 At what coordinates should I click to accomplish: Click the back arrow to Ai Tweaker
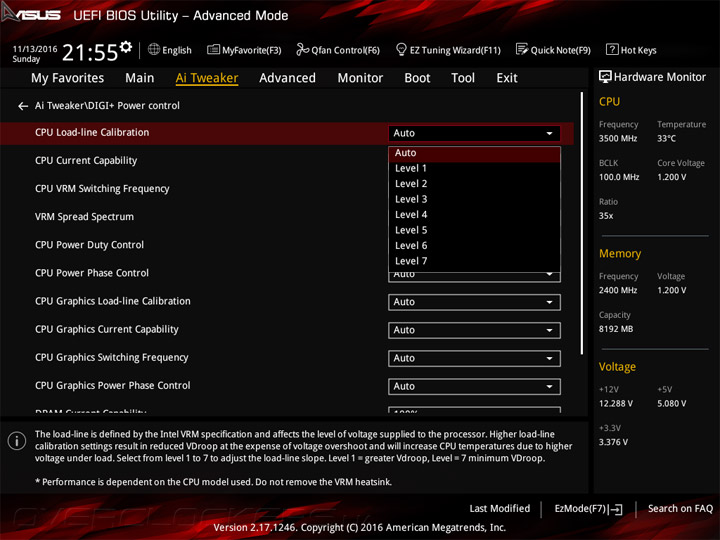(x=23, y=106)
